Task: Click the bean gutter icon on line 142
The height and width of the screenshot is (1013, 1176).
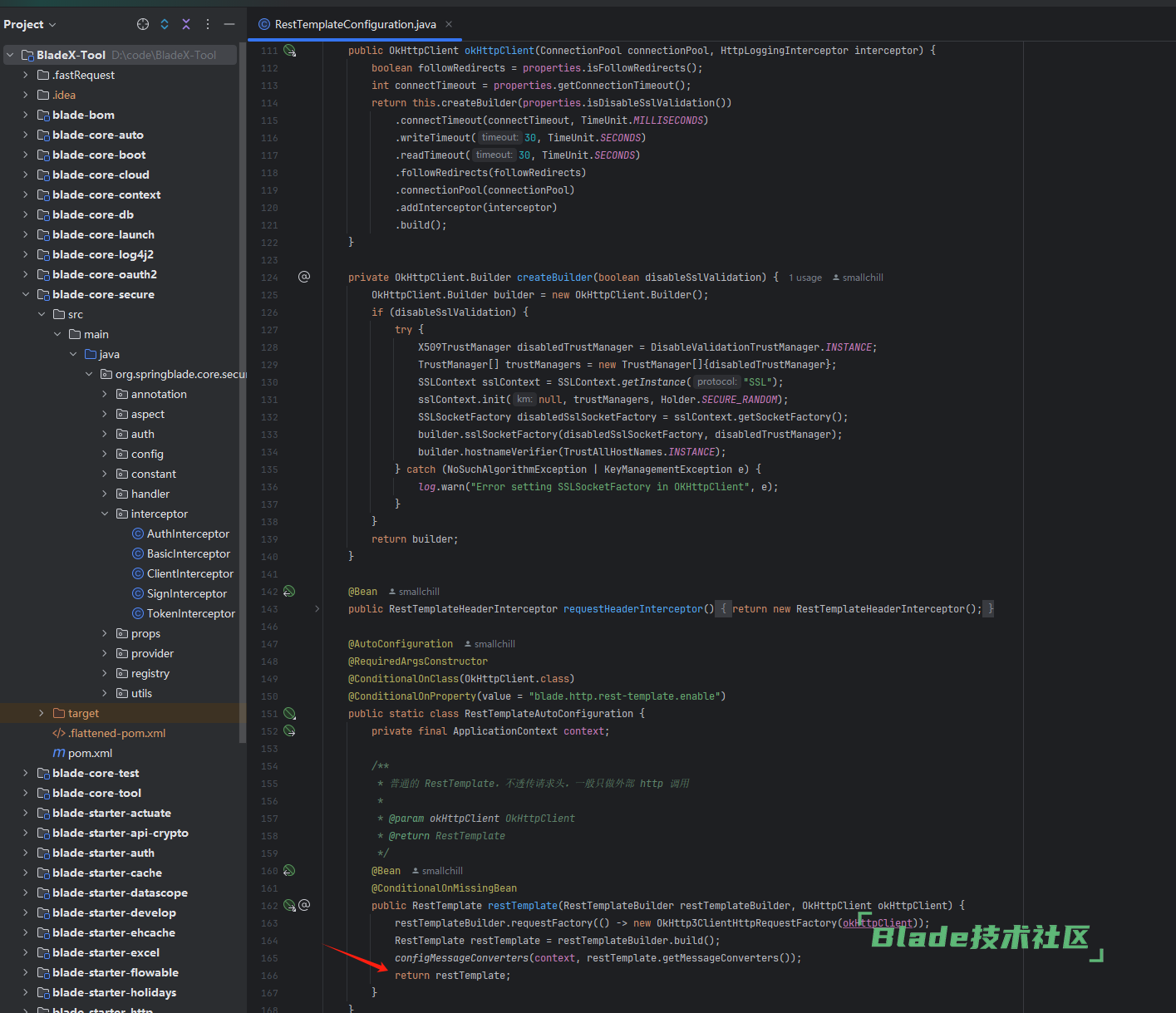Action: (289, 592)
